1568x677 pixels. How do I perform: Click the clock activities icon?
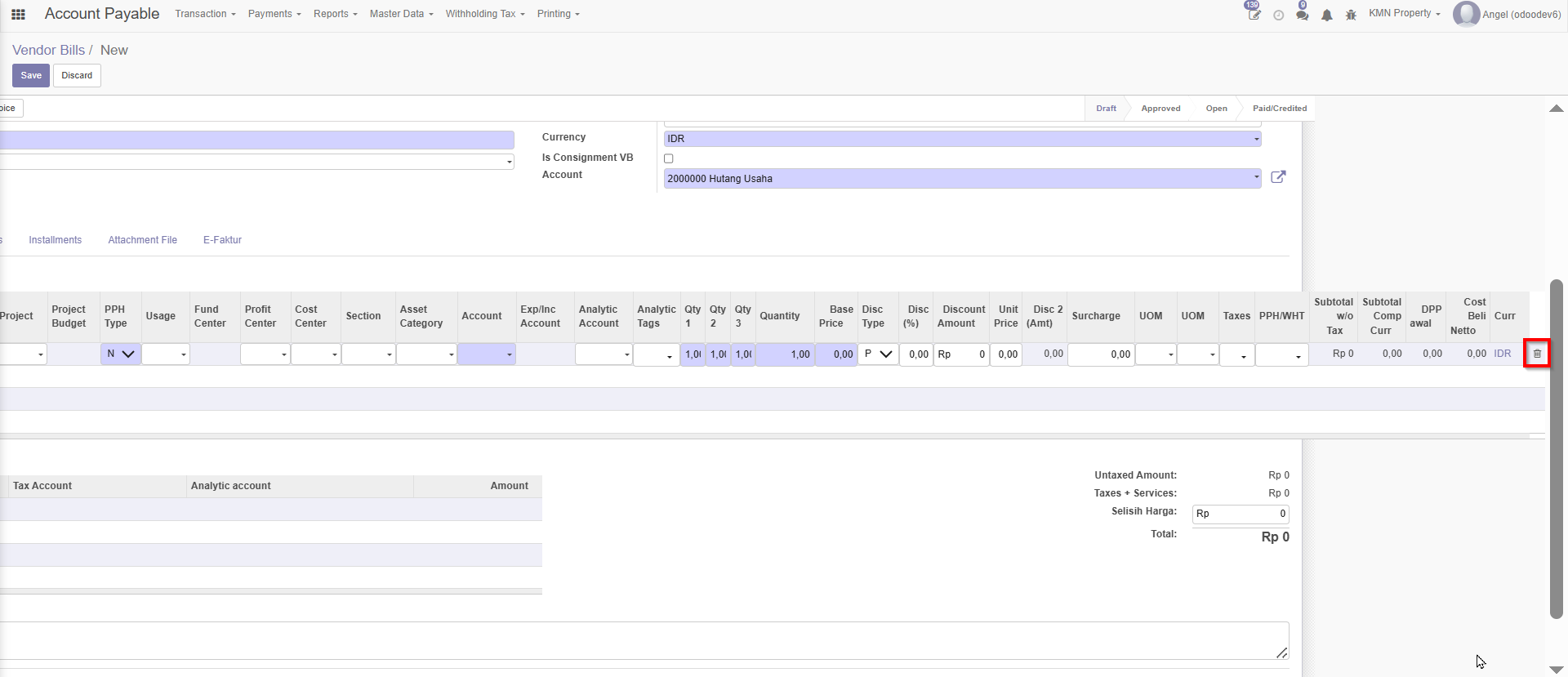pyautogui.click(x=1279, y=15)
